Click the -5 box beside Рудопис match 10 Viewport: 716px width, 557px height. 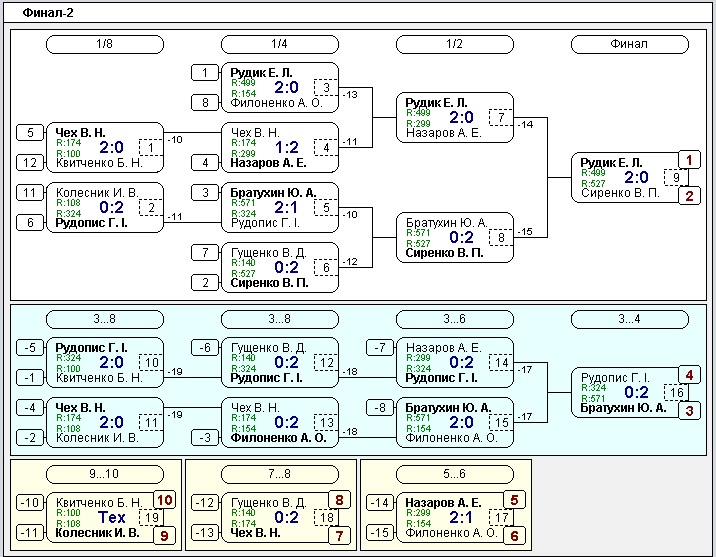30,348
